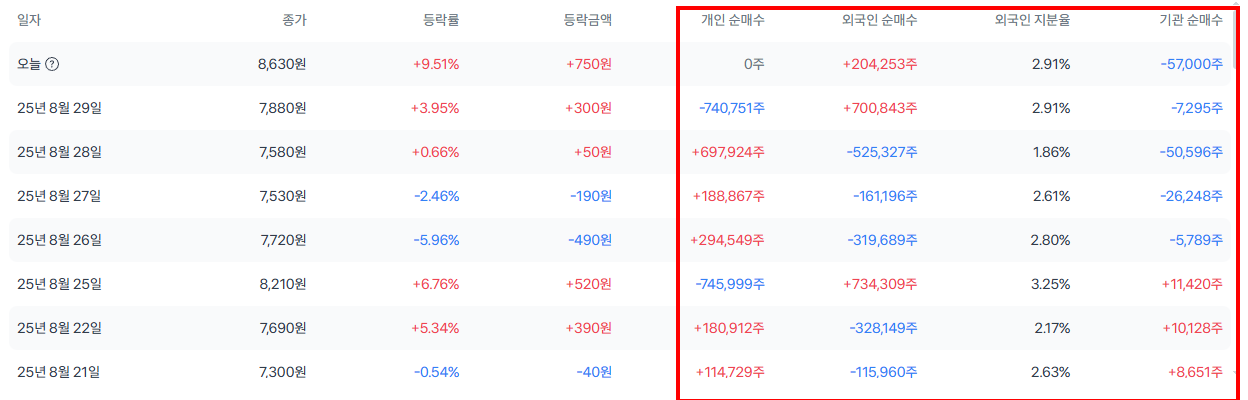
Task: Click the +9.51% change rate
Action: (436, 64)
